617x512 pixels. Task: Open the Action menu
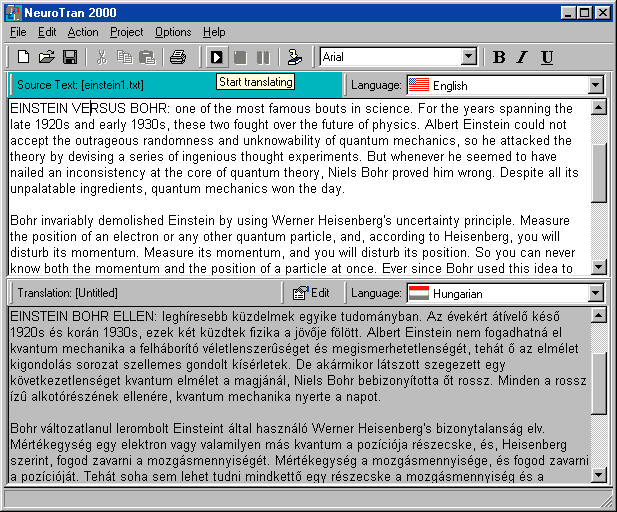[83, 32]
